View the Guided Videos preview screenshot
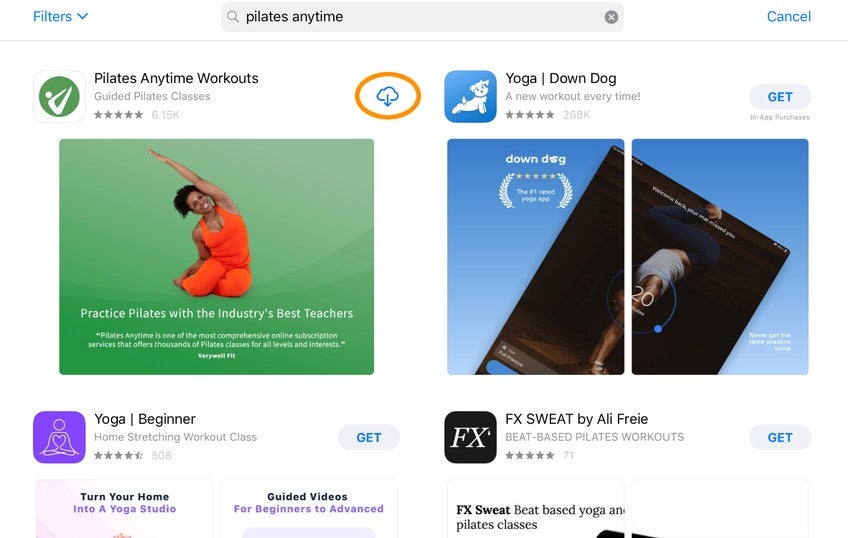 308,508
